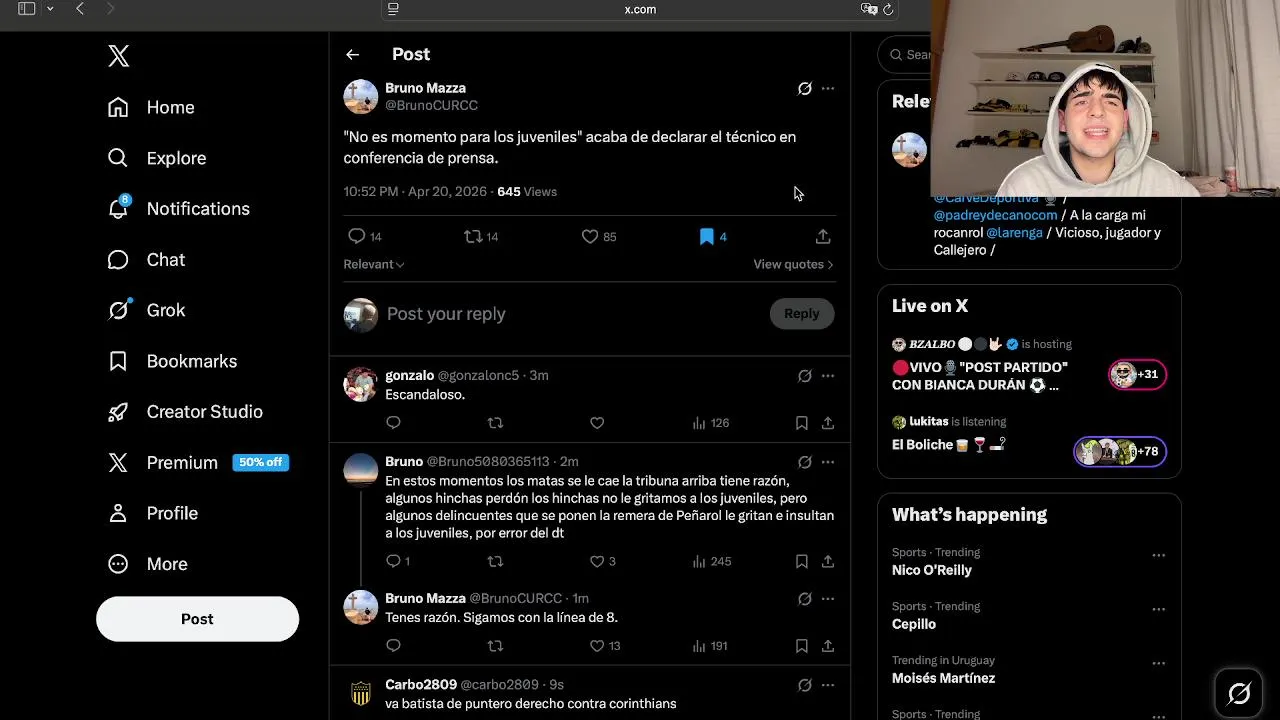
Task: Open Chat from the sidebar
Action: [146, 259]
